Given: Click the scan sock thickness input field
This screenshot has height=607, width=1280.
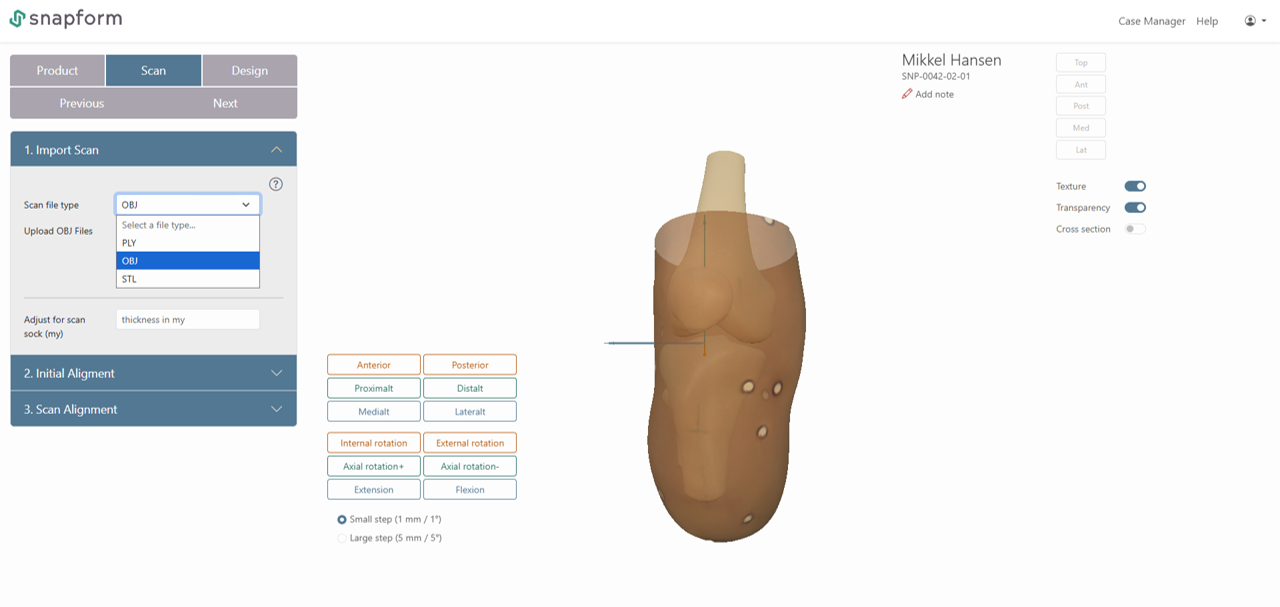Looking at the screenshot, I should coord(188,320).
